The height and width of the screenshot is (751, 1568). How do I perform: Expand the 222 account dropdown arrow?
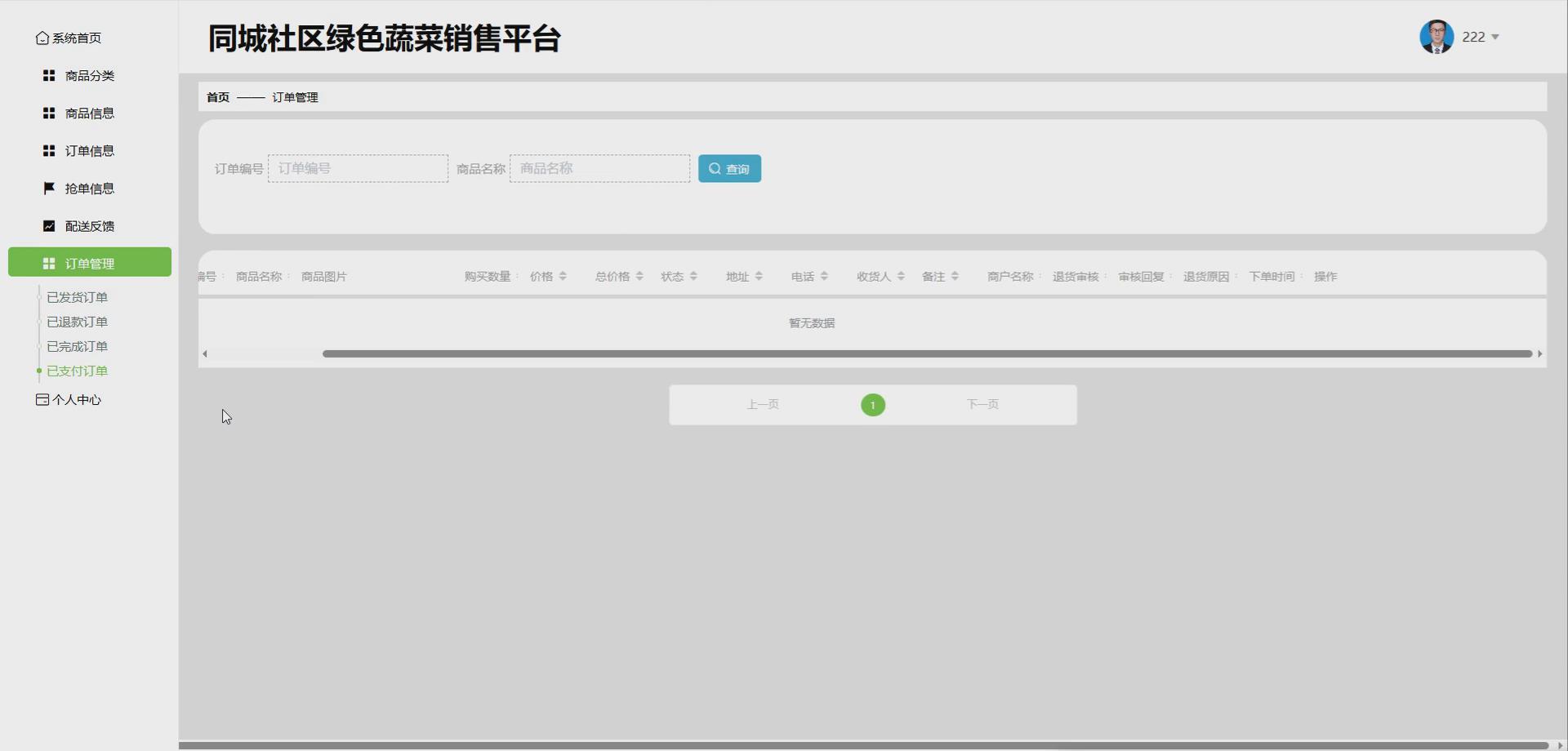click(x=1495, y=36)
